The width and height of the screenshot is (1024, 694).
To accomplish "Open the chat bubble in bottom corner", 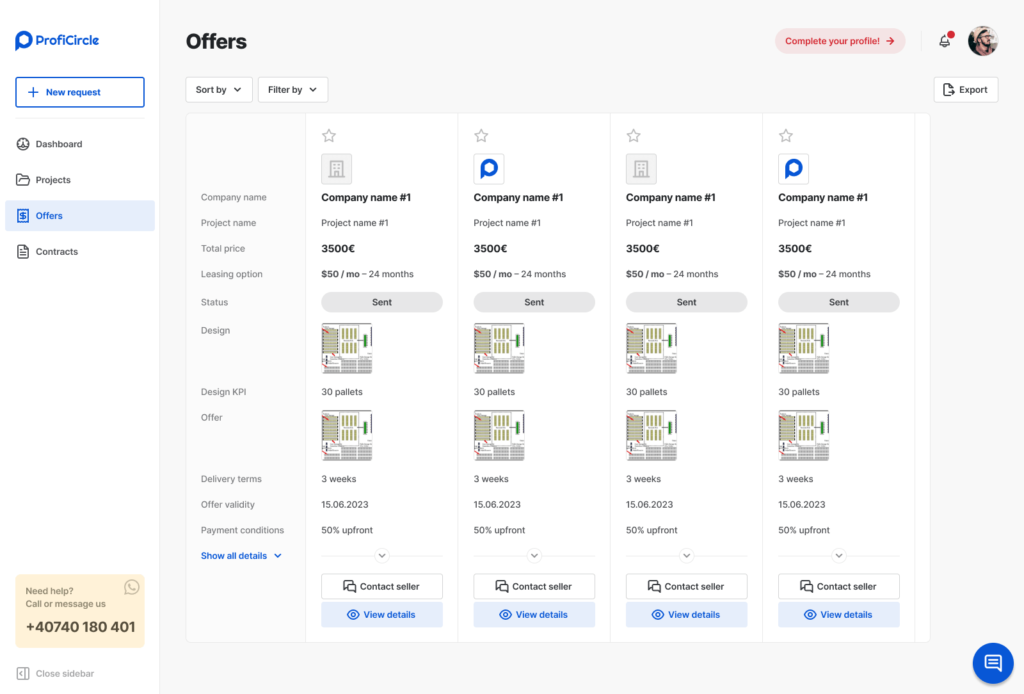I will tap(992, 663).
